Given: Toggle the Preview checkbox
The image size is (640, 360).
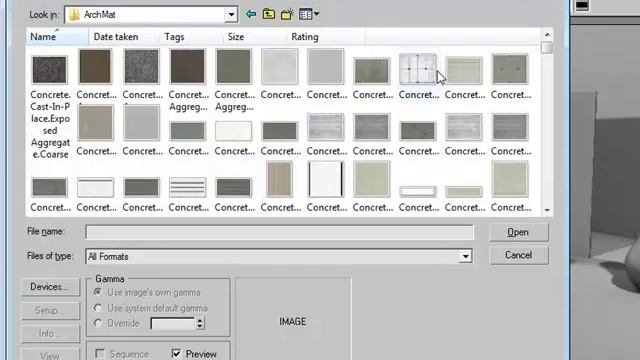Looking at the screenshot, I should 176,353.
